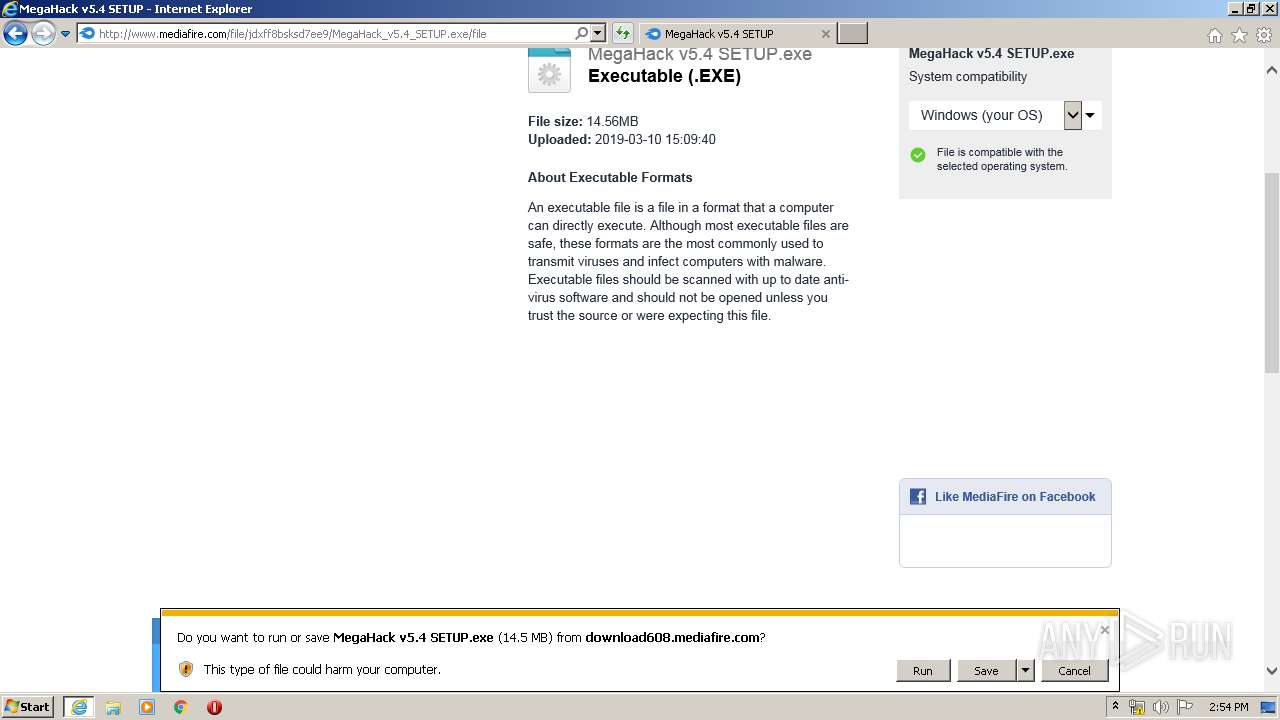Viewport: 1280px width, 720px height.
Task: Click the address bar URL field
Action: (325, 34)
